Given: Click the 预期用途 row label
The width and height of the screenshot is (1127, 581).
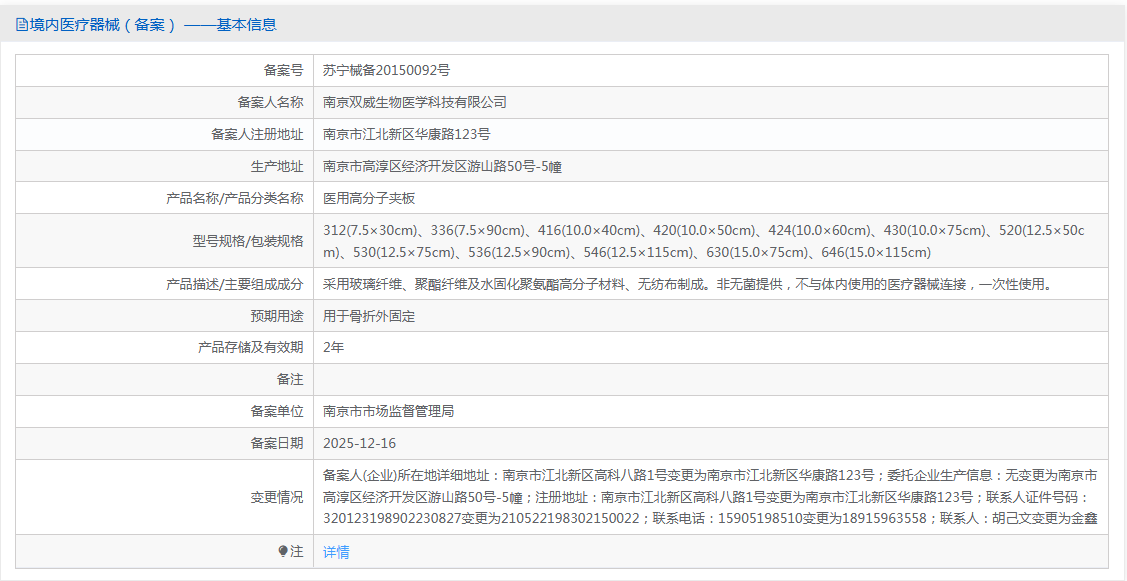Looking at the screenshot, I should (277, 316).
